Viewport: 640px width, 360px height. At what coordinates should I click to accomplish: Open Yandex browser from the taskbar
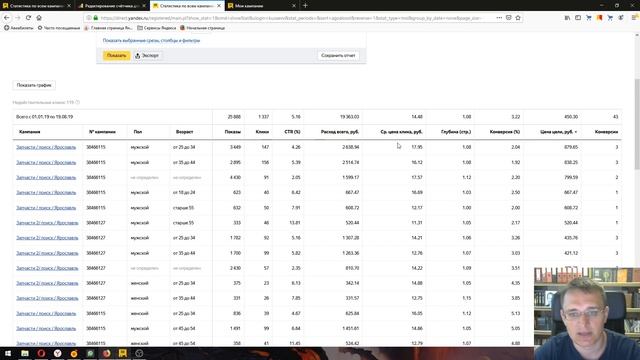(58, 353)
